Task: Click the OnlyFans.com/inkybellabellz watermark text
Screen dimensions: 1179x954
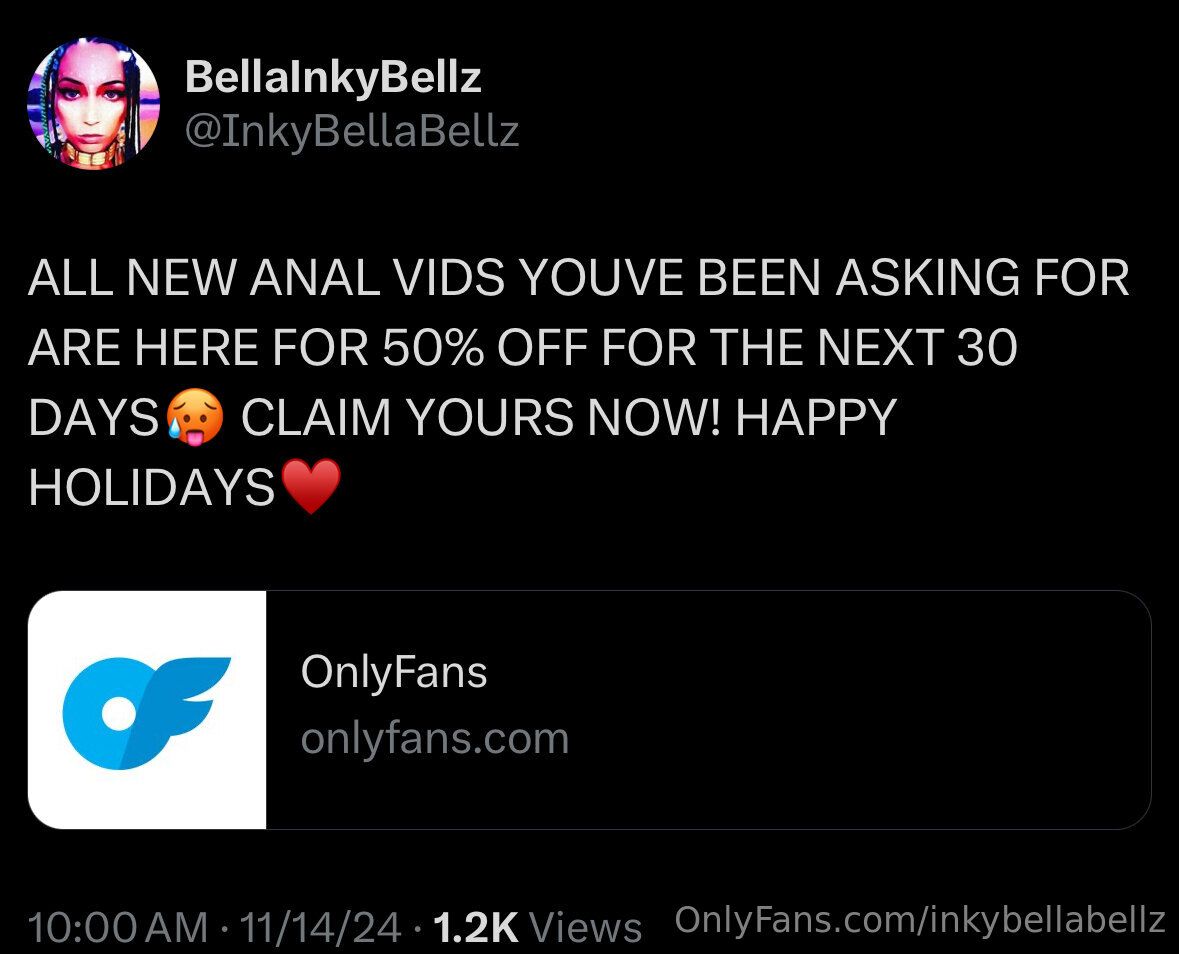Action: 920,920
